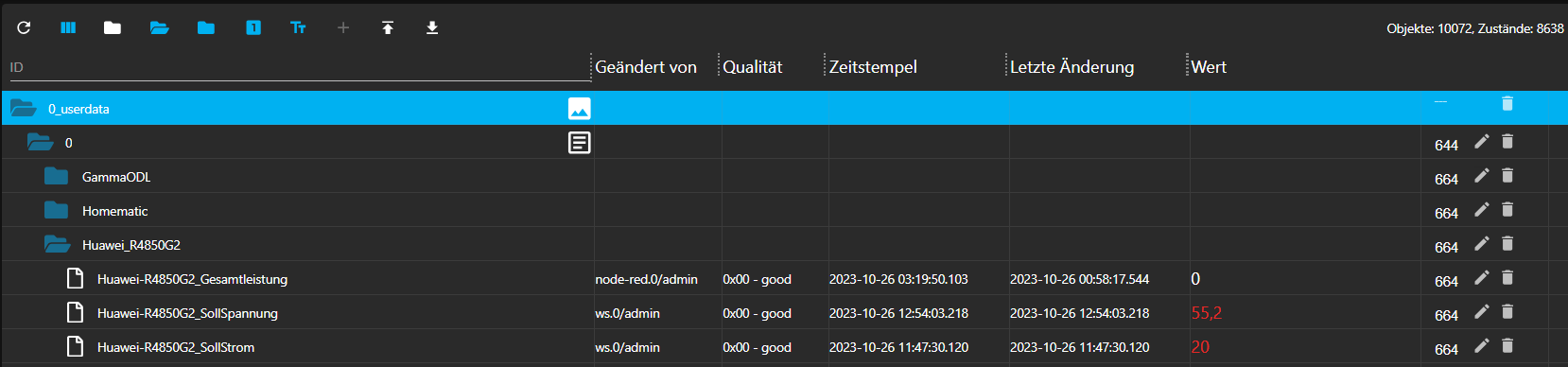Screen dimensions: 1568x367
Task: Click the download objects arrow icon
Action: pyautogui.click(x=432, y=27)
